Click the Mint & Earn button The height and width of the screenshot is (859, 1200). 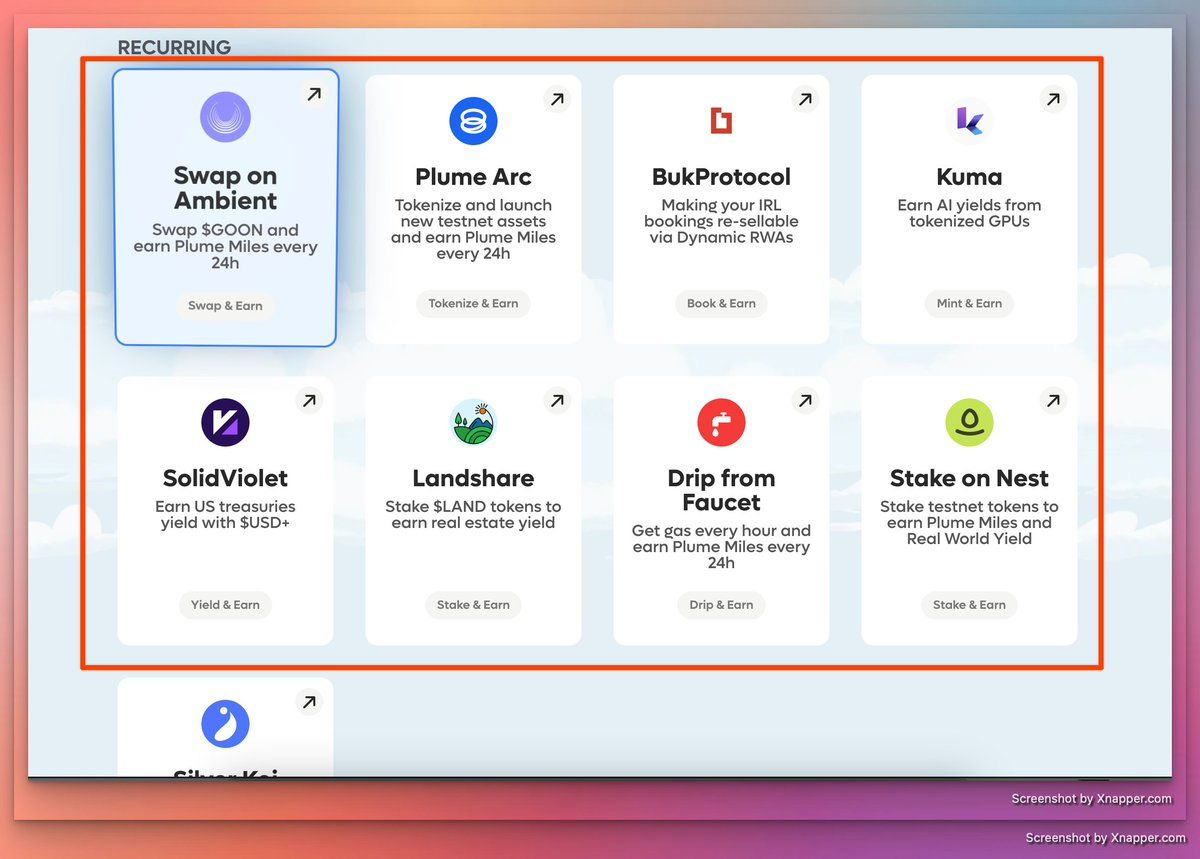(x=969, y=304)
